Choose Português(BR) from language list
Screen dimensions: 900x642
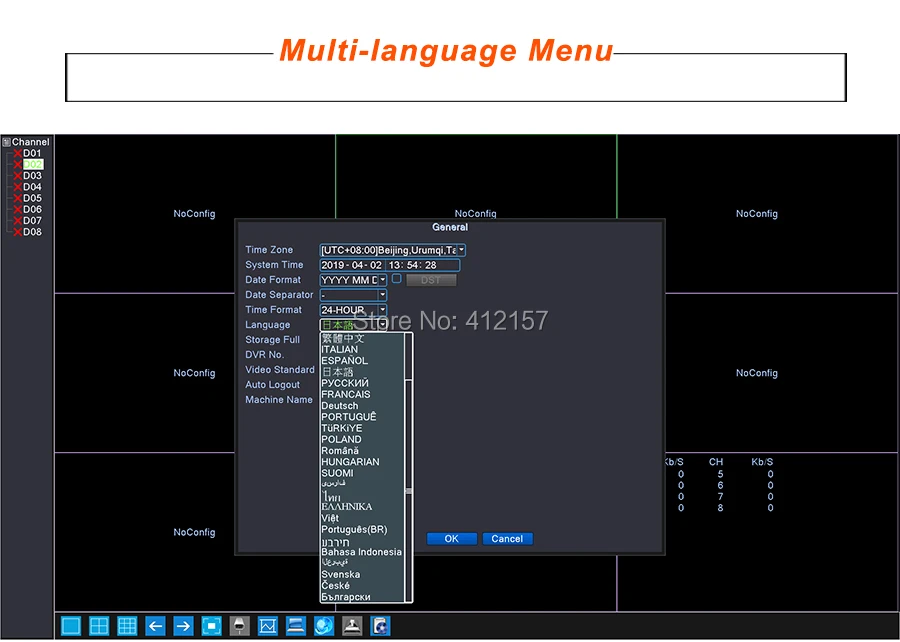coord(354,530)
